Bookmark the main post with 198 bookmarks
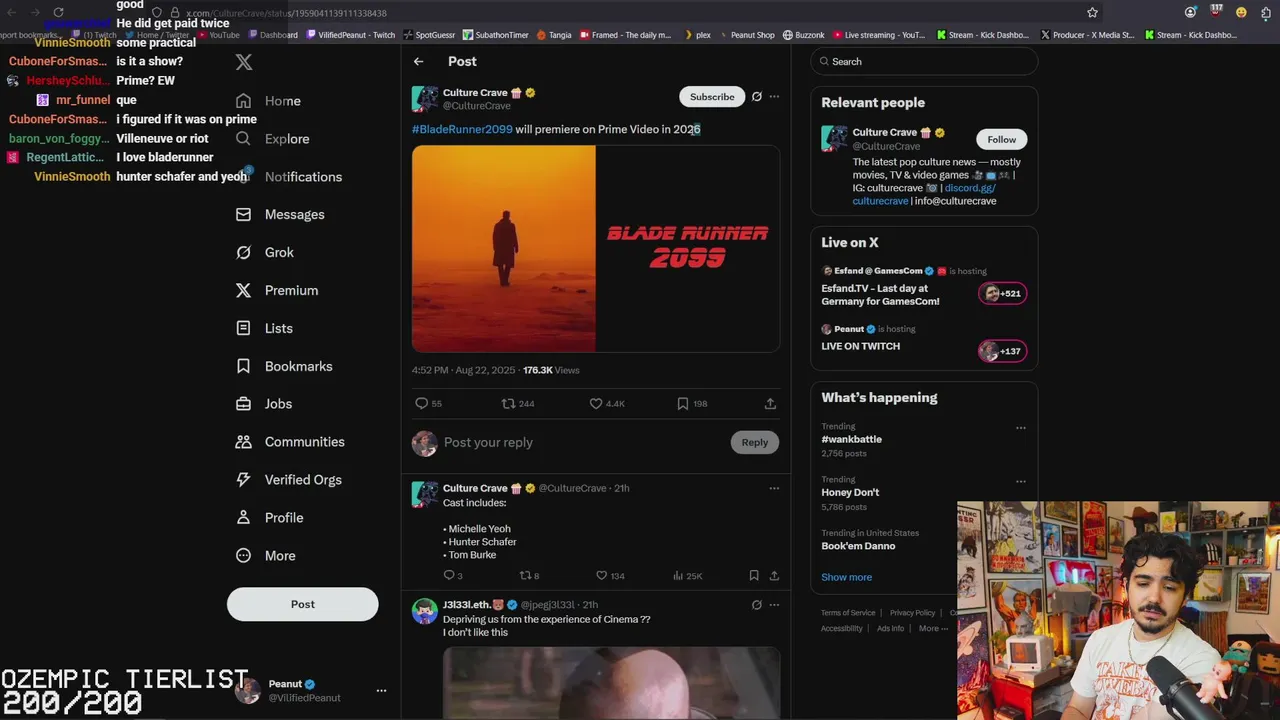 pos(683,403)
